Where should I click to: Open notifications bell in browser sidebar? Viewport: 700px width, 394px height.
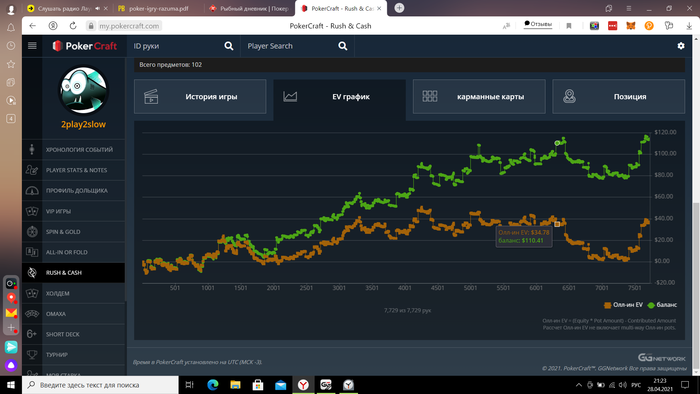[x=11, y=28]
